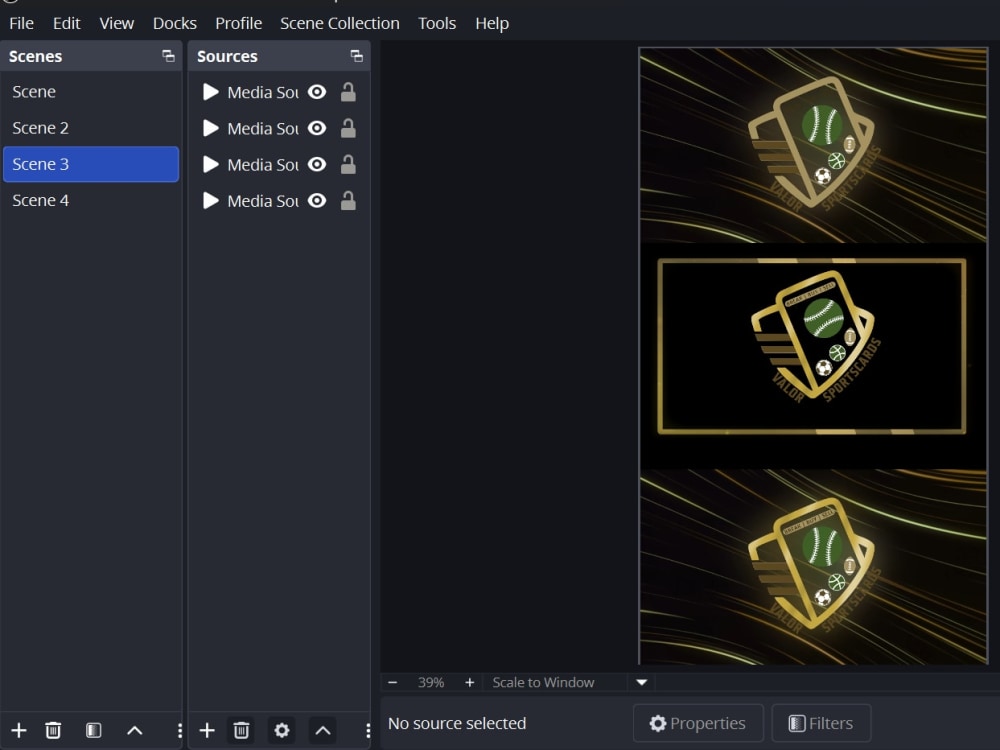Open Sources toolbar overflow dots
The width and height of the screenshot is (1000, 750).
(x=367, y=730)
